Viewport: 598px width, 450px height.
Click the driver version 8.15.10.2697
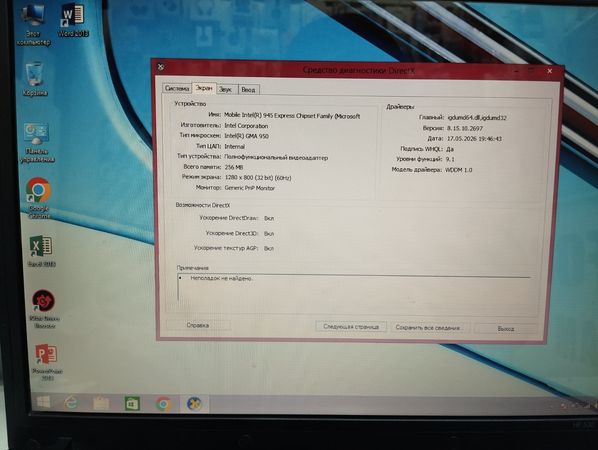click(465, 128)
